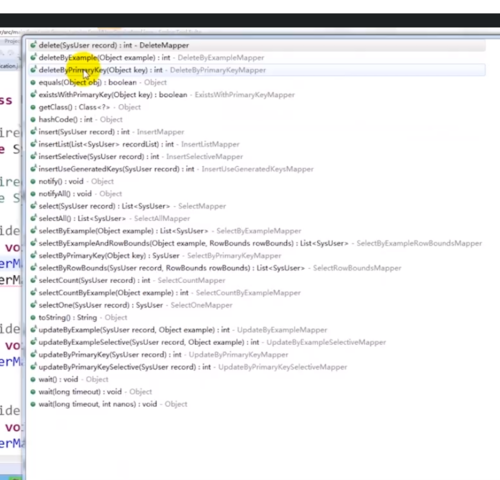
Task: Select updateByExampleSelective method proposal
Action: (x=257, y=342)
